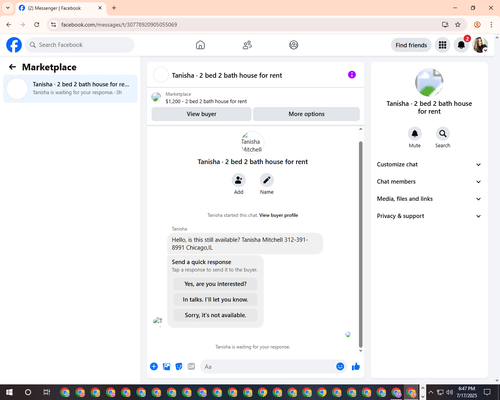Click the chat vertical scrollbar

[360, 244]
